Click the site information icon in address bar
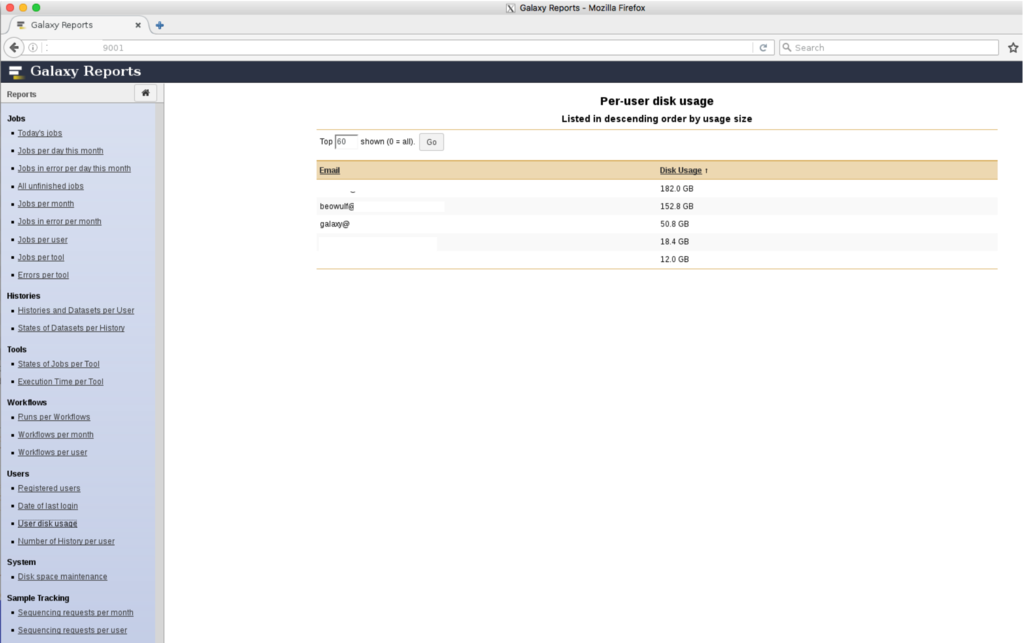This screenshot has height=643, width=1023. tap(33, 48)
